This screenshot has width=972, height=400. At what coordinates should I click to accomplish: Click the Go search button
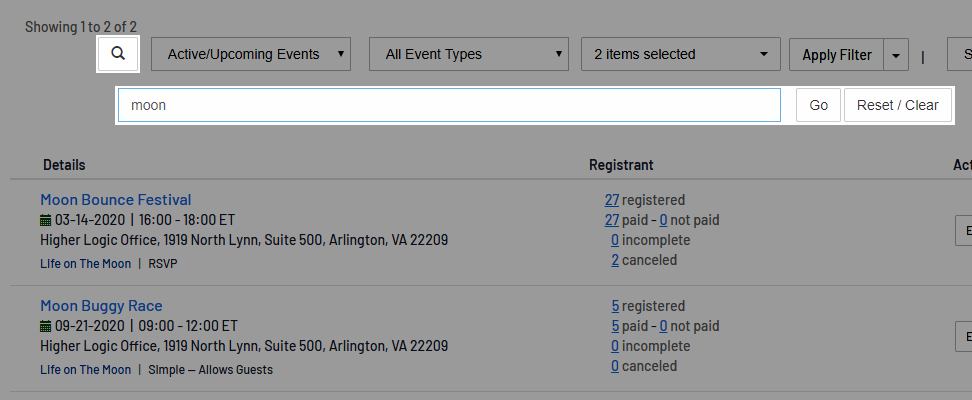818,105
